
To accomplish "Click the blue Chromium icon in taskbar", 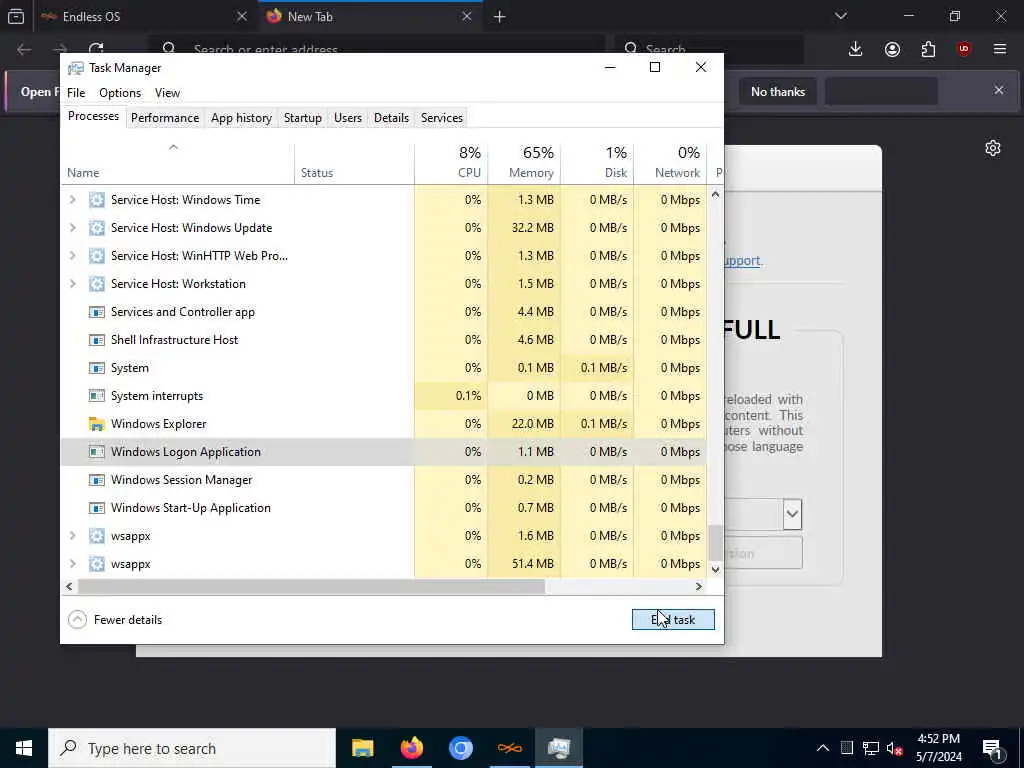I will [460, 748].
